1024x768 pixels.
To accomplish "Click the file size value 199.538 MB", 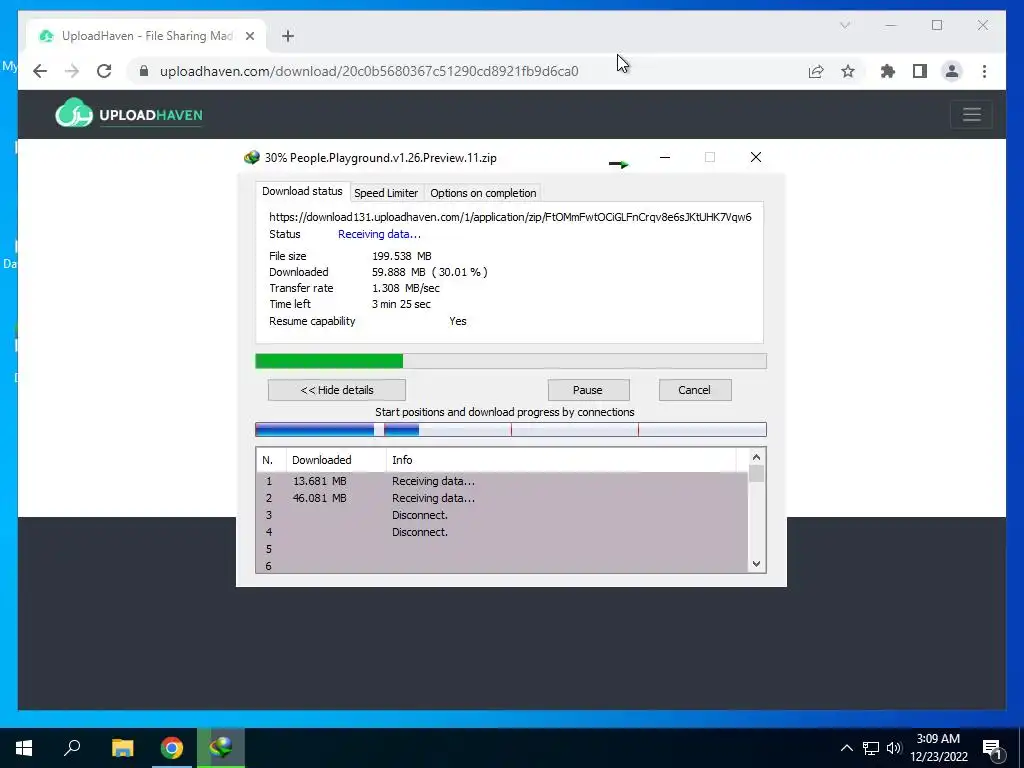I will (x=402, y=256).
